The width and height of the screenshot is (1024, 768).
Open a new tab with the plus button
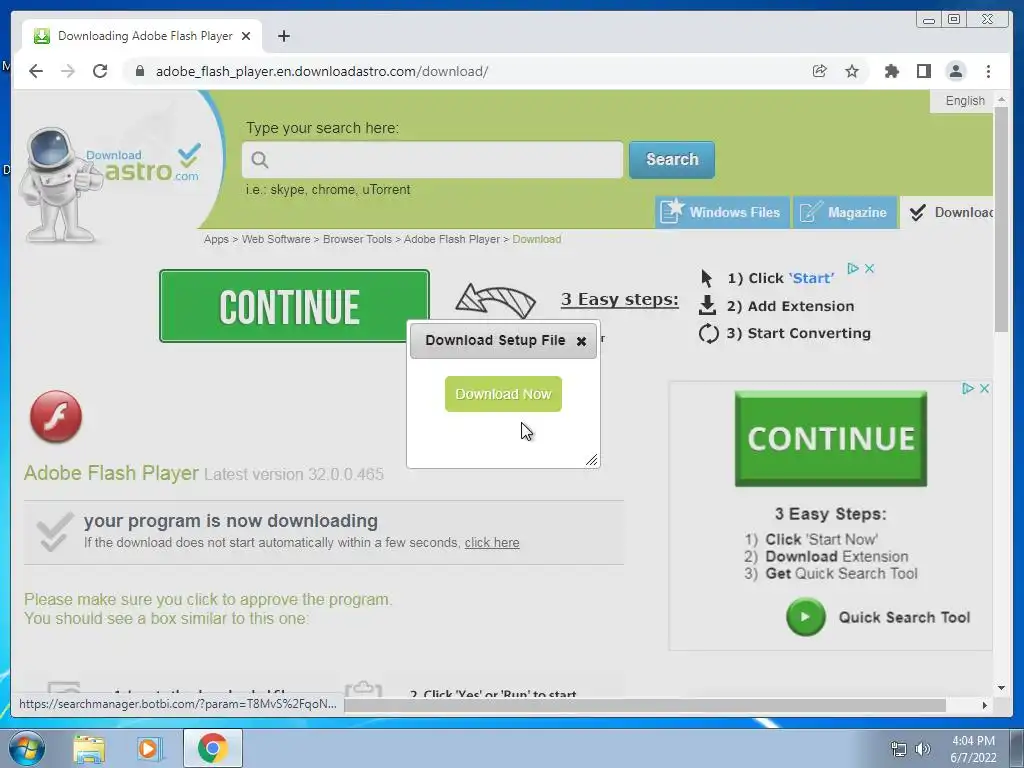[x=283, y=36]
